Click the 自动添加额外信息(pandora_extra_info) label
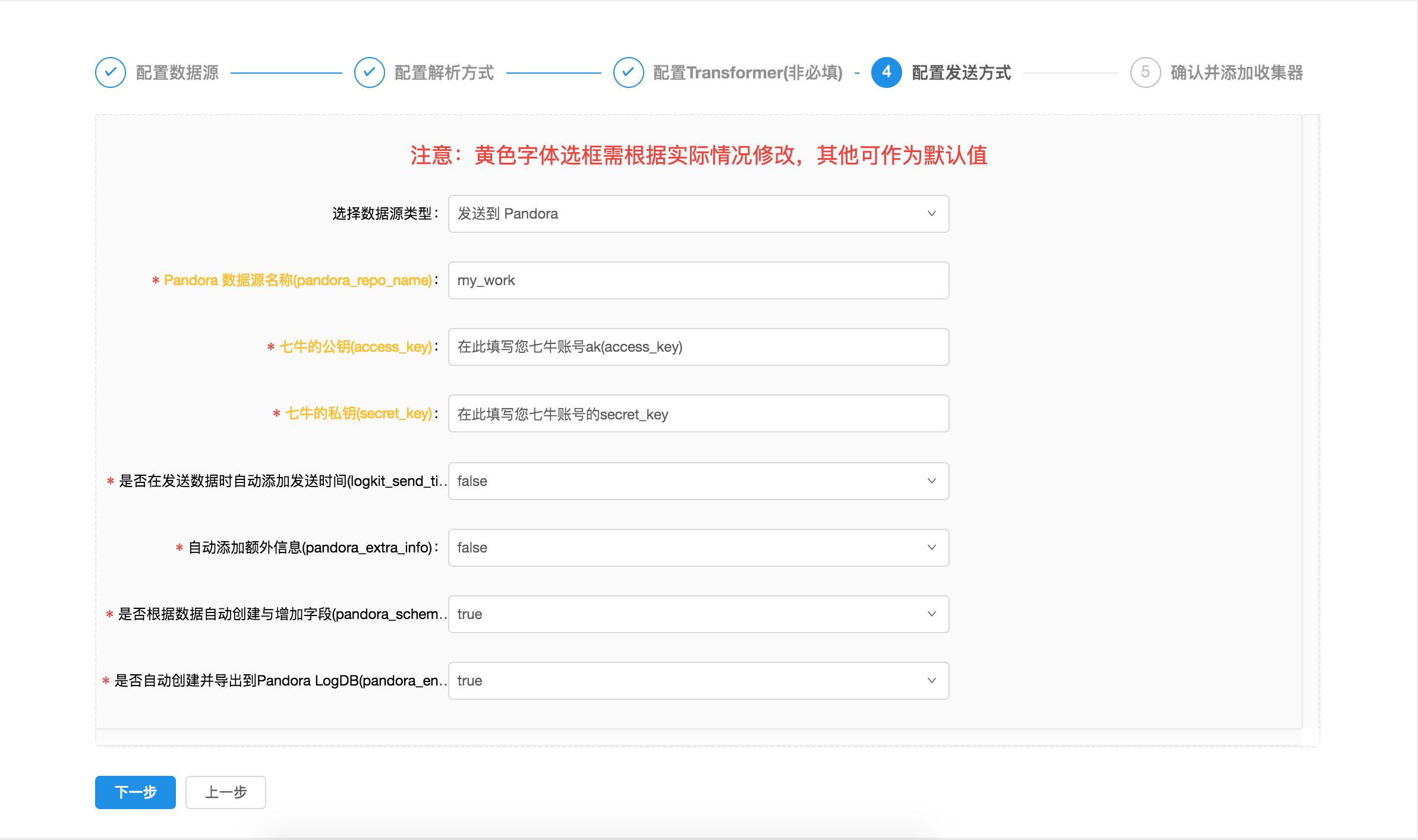 point(310,548)
